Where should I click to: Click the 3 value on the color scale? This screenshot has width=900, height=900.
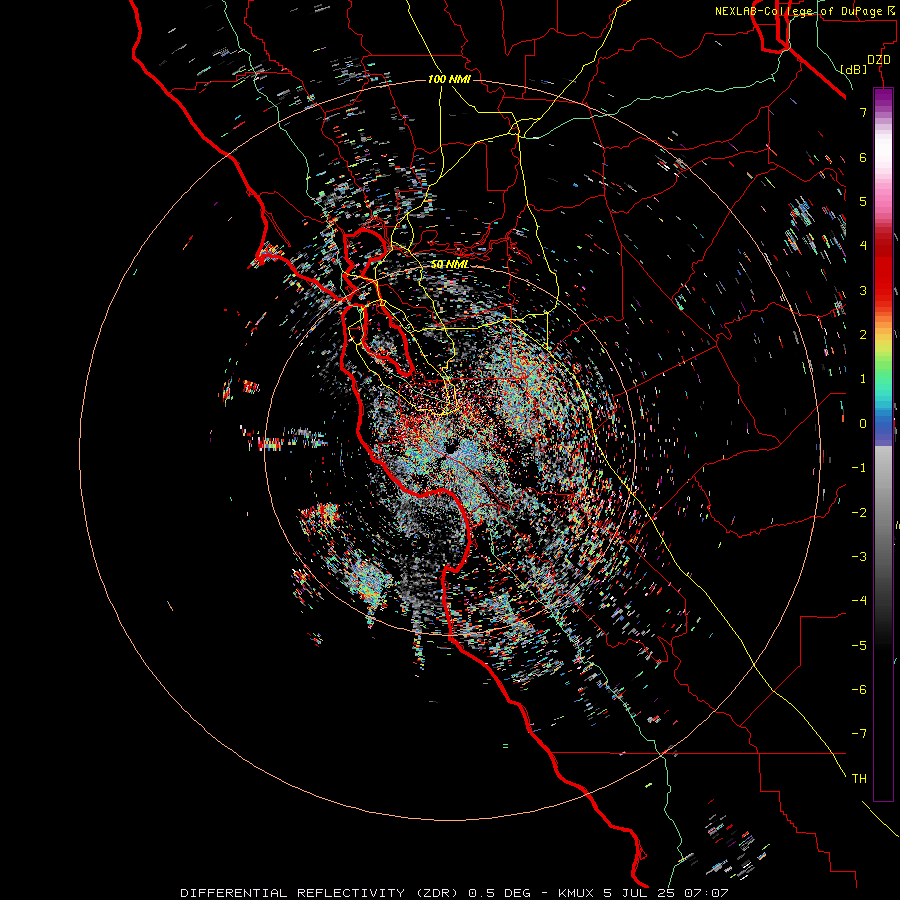pyautogui.click(x=863, y=290)
